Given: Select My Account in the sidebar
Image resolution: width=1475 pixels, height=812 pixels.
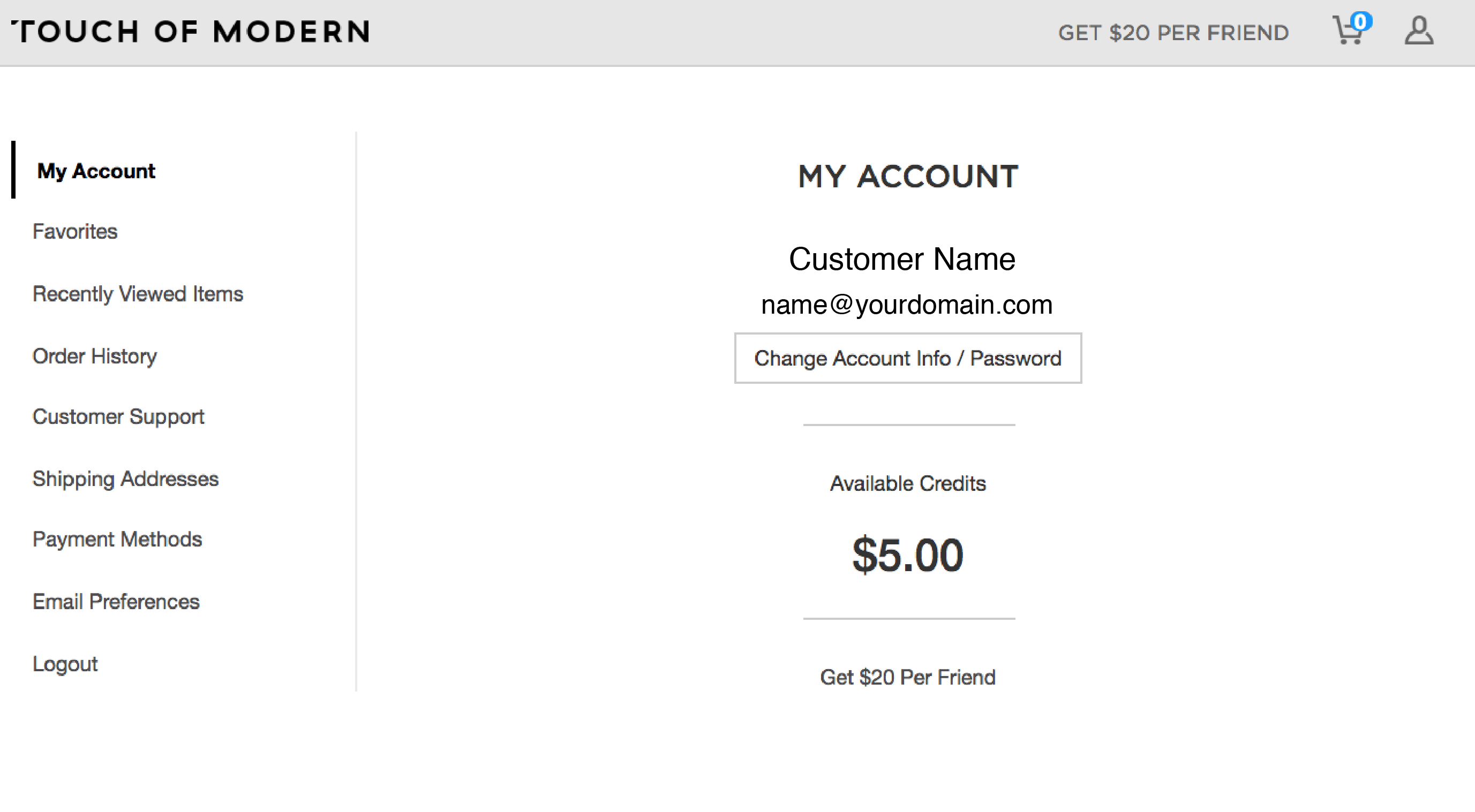Looking at the screenshot, I should [x=96, y=171].
